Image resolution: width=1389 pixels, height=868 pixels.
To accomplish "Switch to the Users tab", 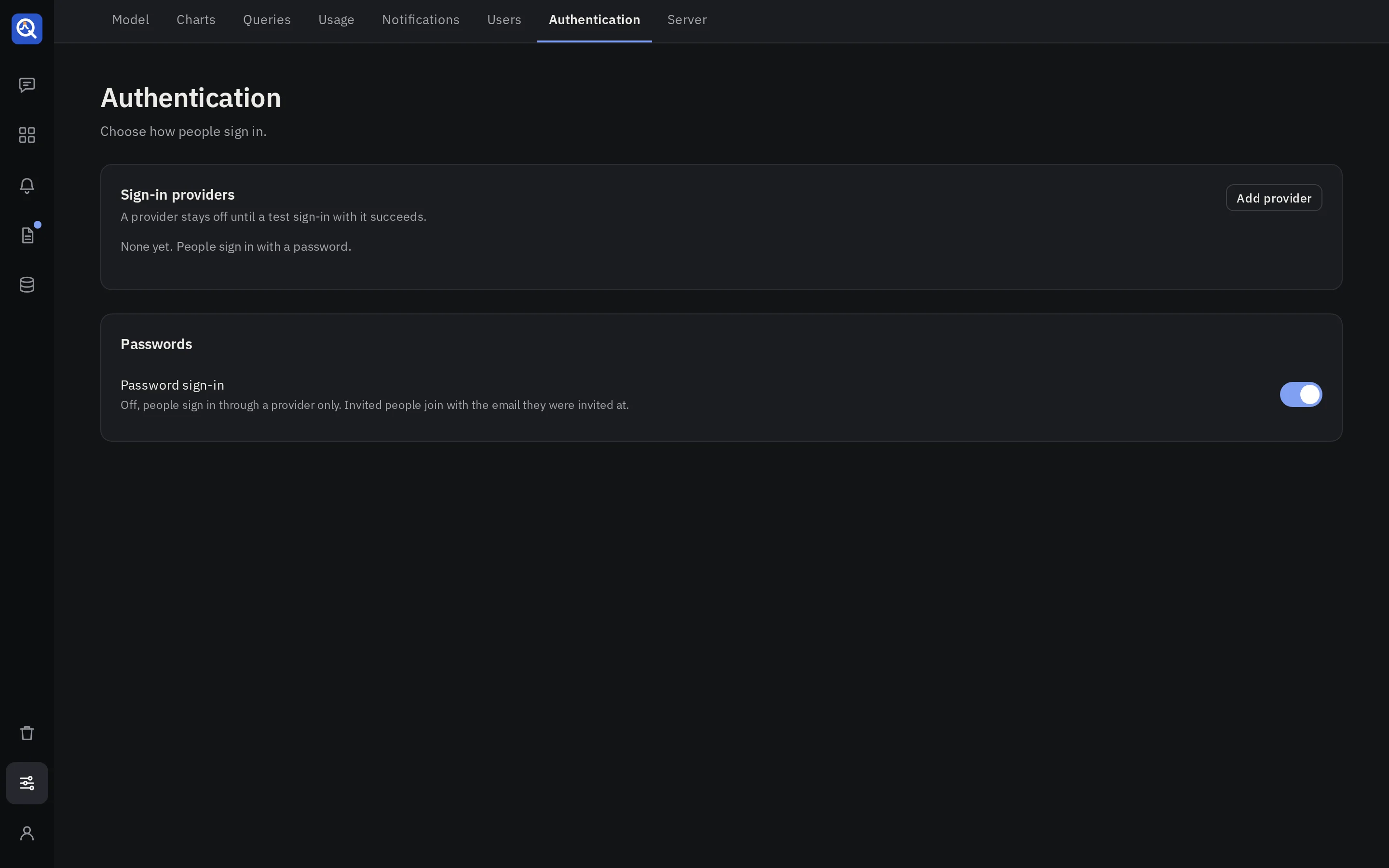I will pyautogui.click(x=504, y=20).
